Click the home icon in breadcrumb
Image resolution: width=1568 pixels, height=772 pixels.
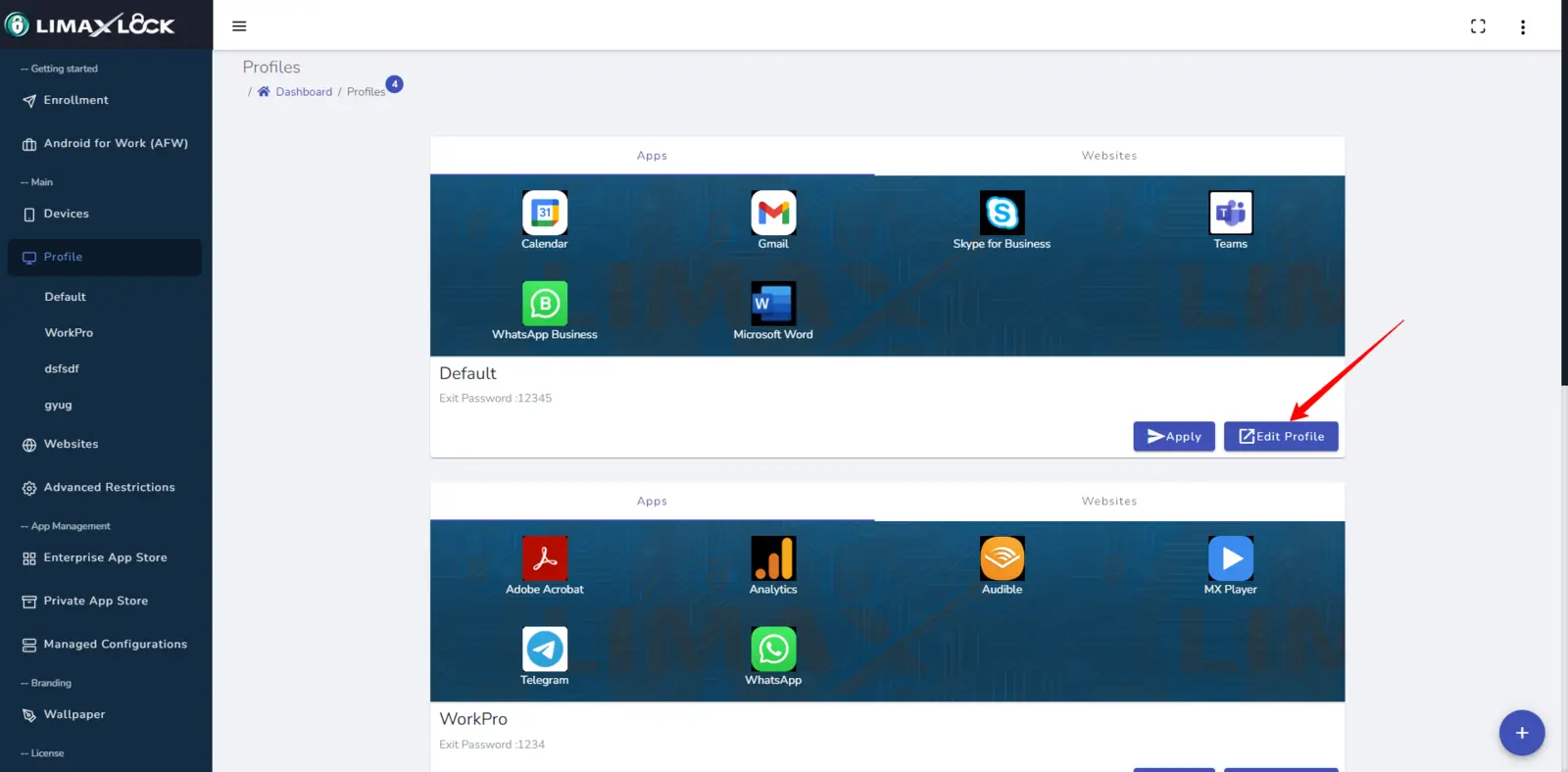pyautogui.click(x=264, y=91)
